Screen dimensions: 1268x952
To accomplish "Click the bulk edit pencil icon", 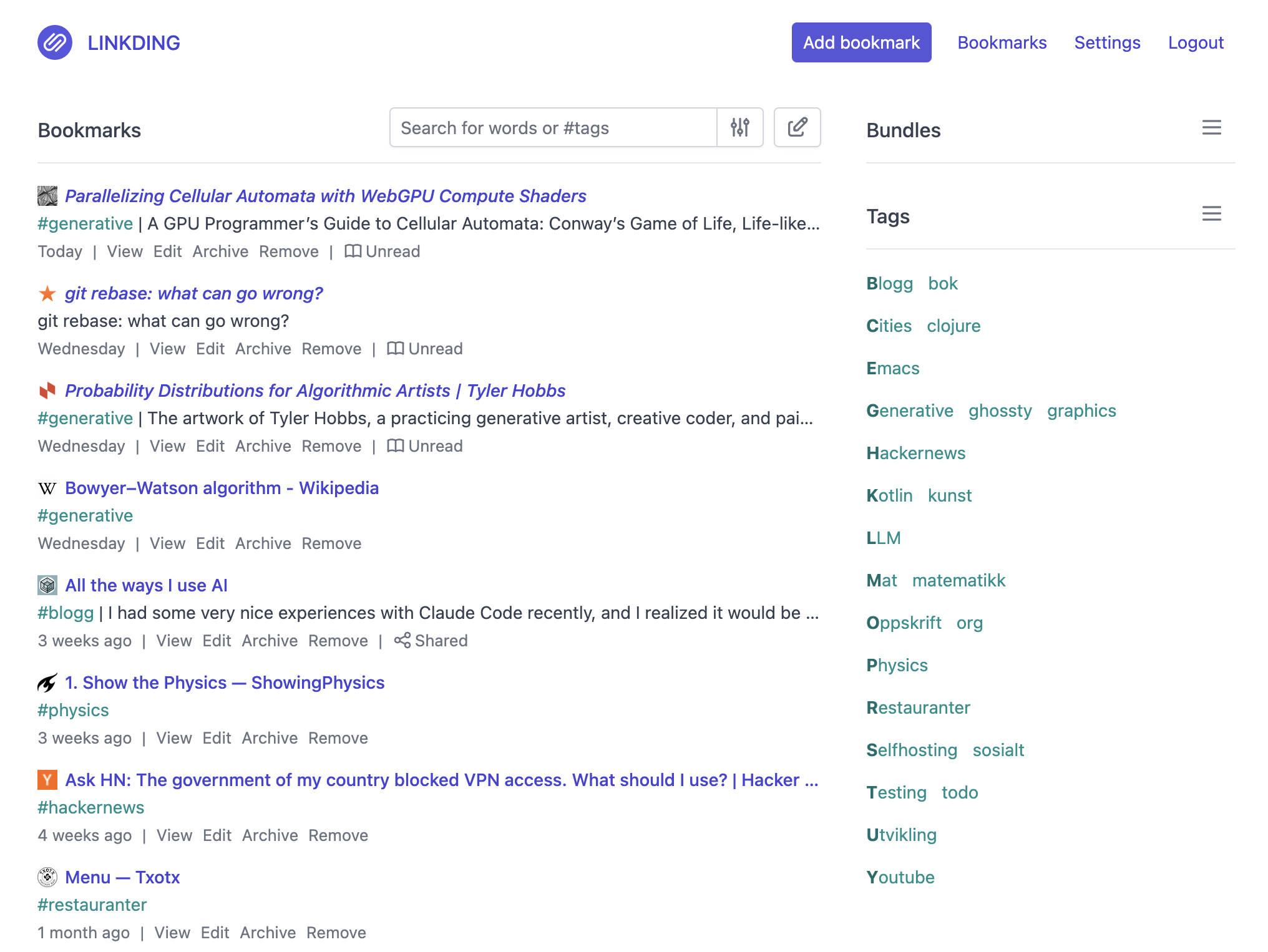I will (x=797, y=128).
